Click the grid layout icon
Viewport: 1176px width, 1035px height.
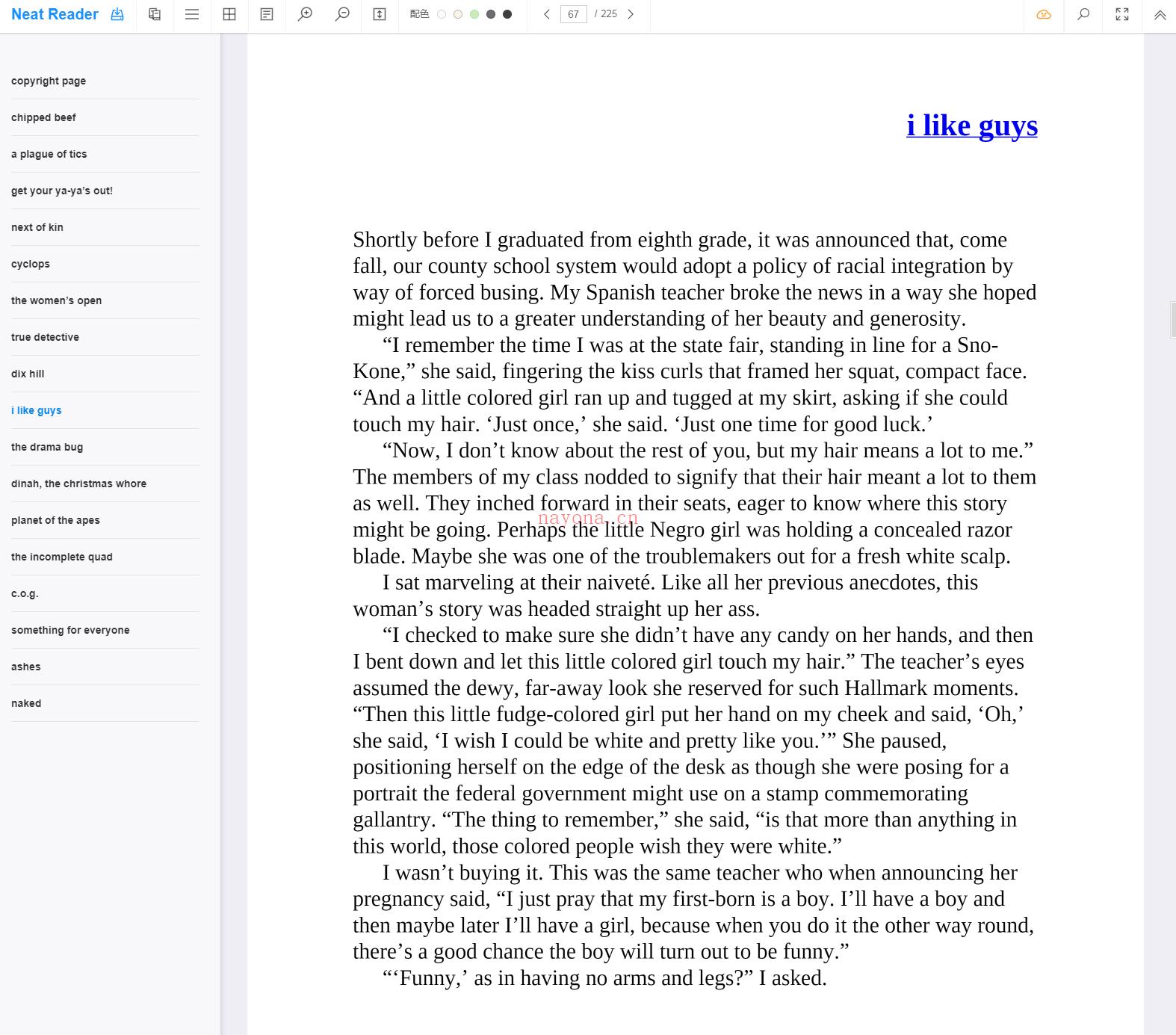tap(229, 14)
